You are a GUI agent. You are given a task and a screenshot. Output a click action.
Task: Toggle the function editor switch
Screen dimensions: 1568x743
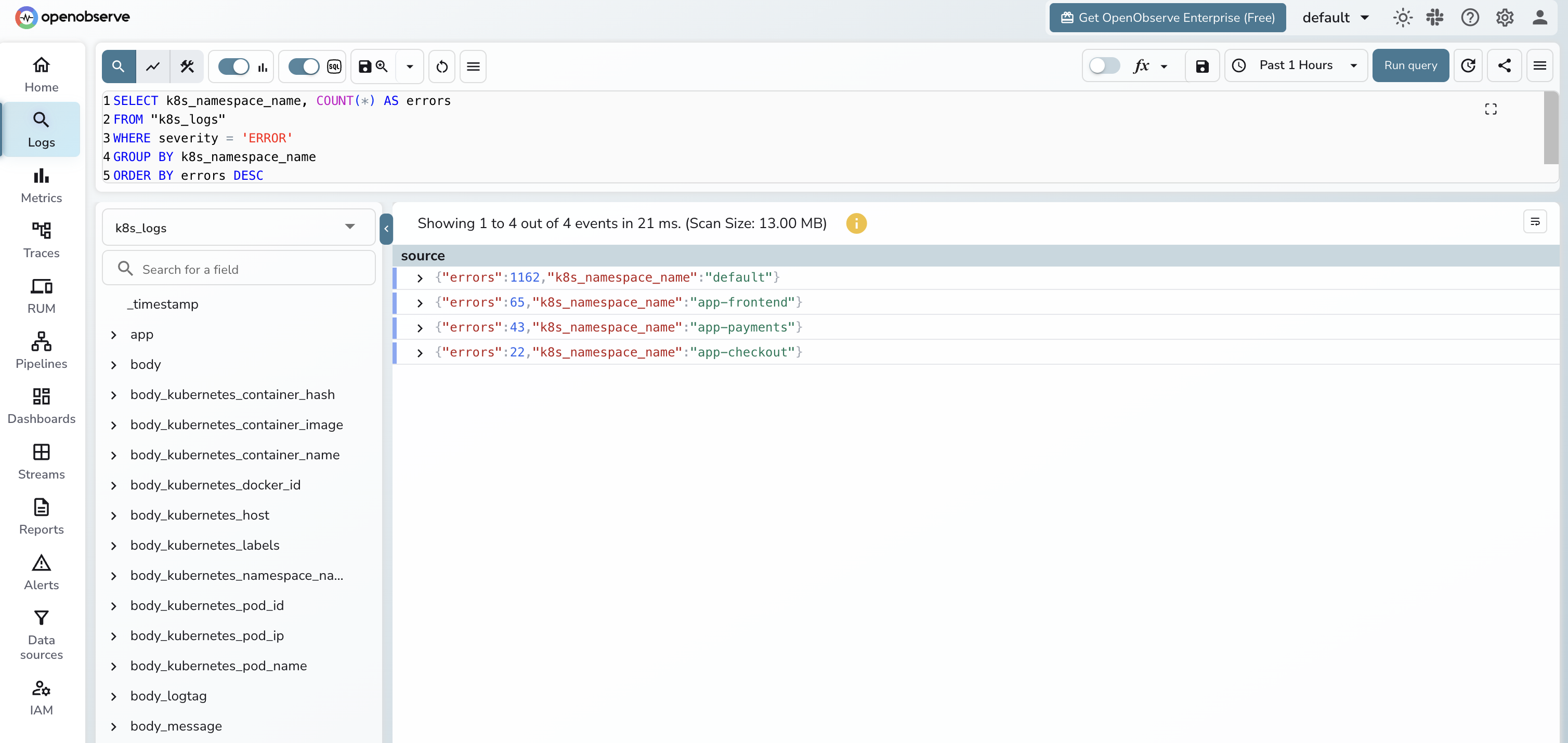1104,65
